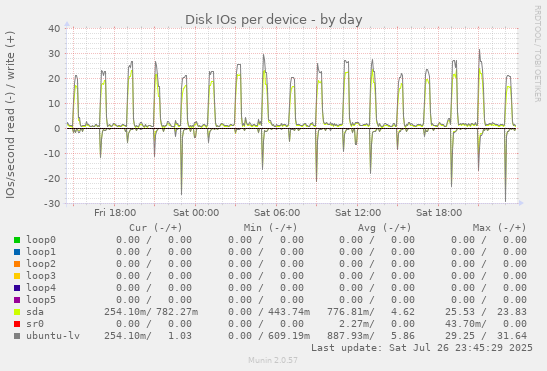Select sda minimum write value '443.74m'
The height and width of the screenshot is (371, 547).
(289, 312)
